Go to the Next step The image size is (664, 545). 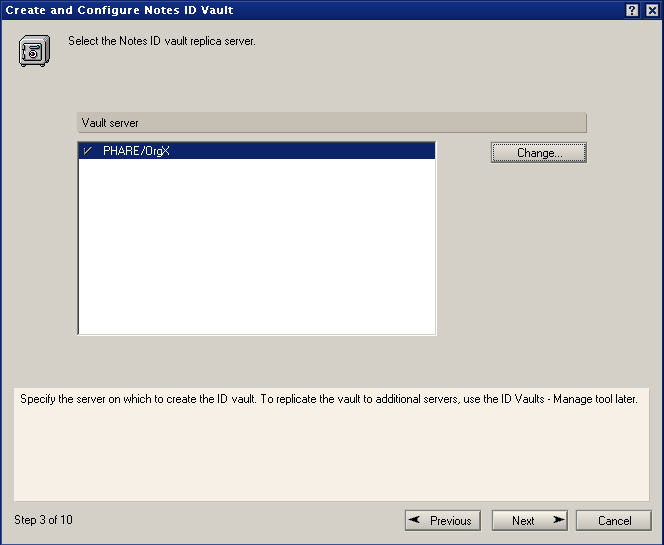click(529, 520)
